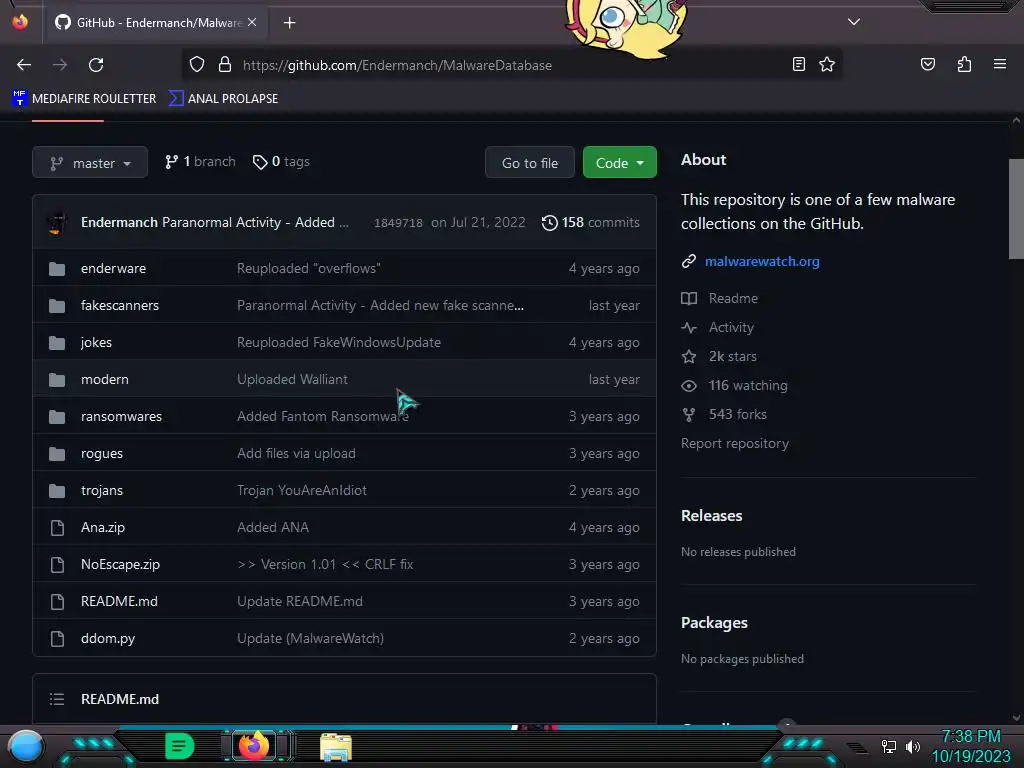This screenshot has height=768, width=1024.
Task: Save the page to Pocket with its icon
Action: pos(927,64)
